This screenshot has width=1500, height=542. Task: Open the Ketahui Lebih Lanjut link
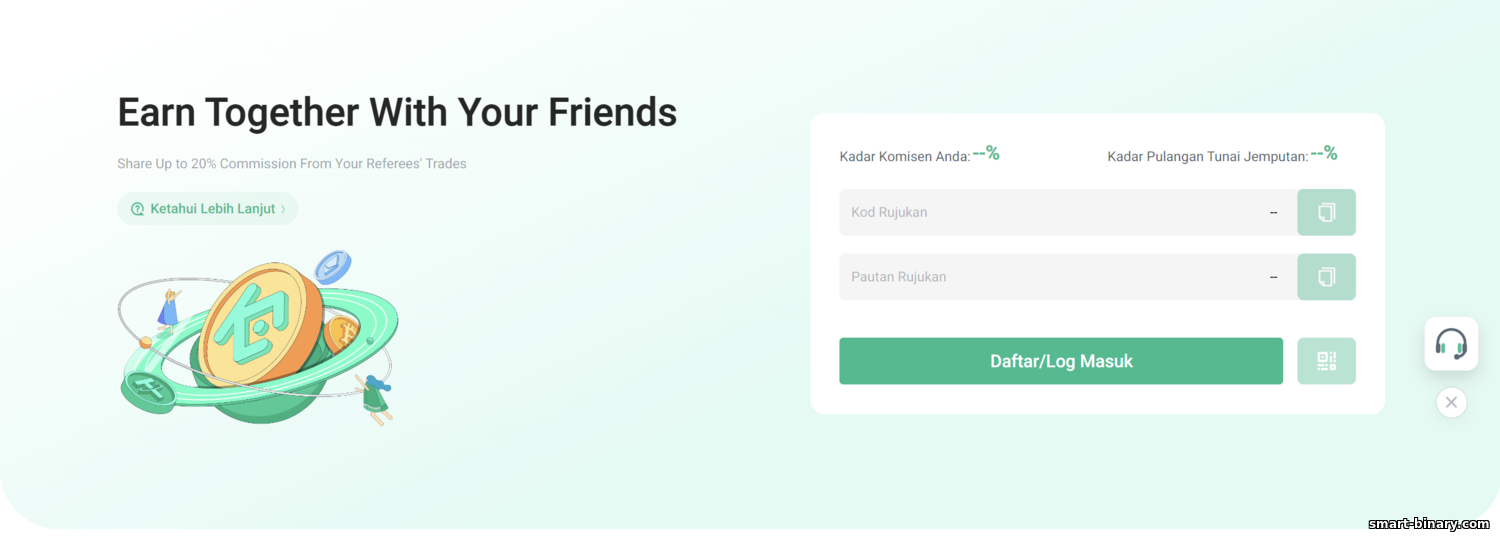pos(208,209)
